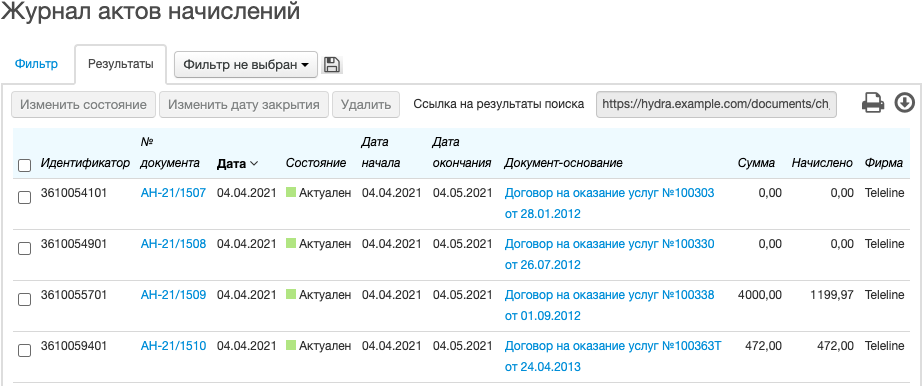The width and height of the screenshot is (922, 386).
Task: Click identifier cell 3610055701
Action: [x=74, y=295]
